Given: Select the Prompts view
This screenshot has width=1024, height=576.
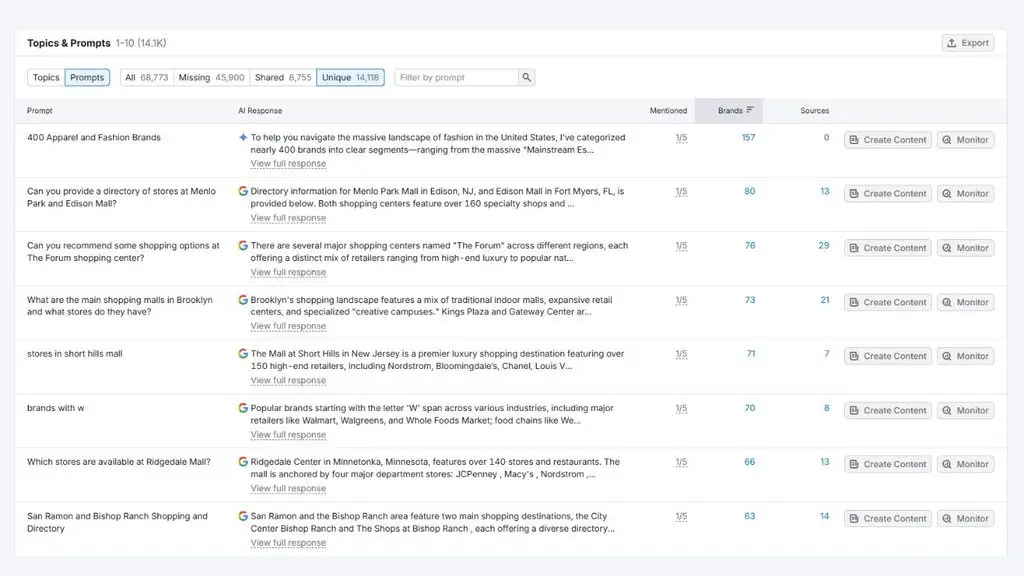Looking at the screenshot, I should click(x=87, y=77).
